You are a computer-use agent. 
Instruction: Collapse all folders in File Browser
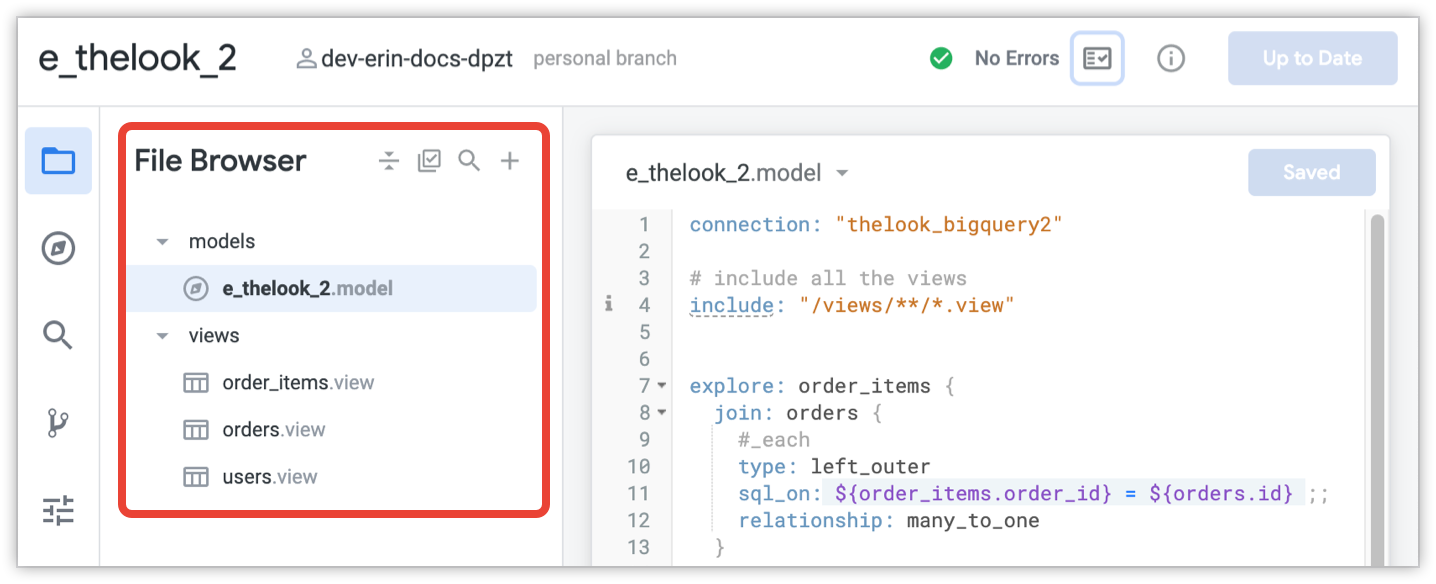click(389, 161)
